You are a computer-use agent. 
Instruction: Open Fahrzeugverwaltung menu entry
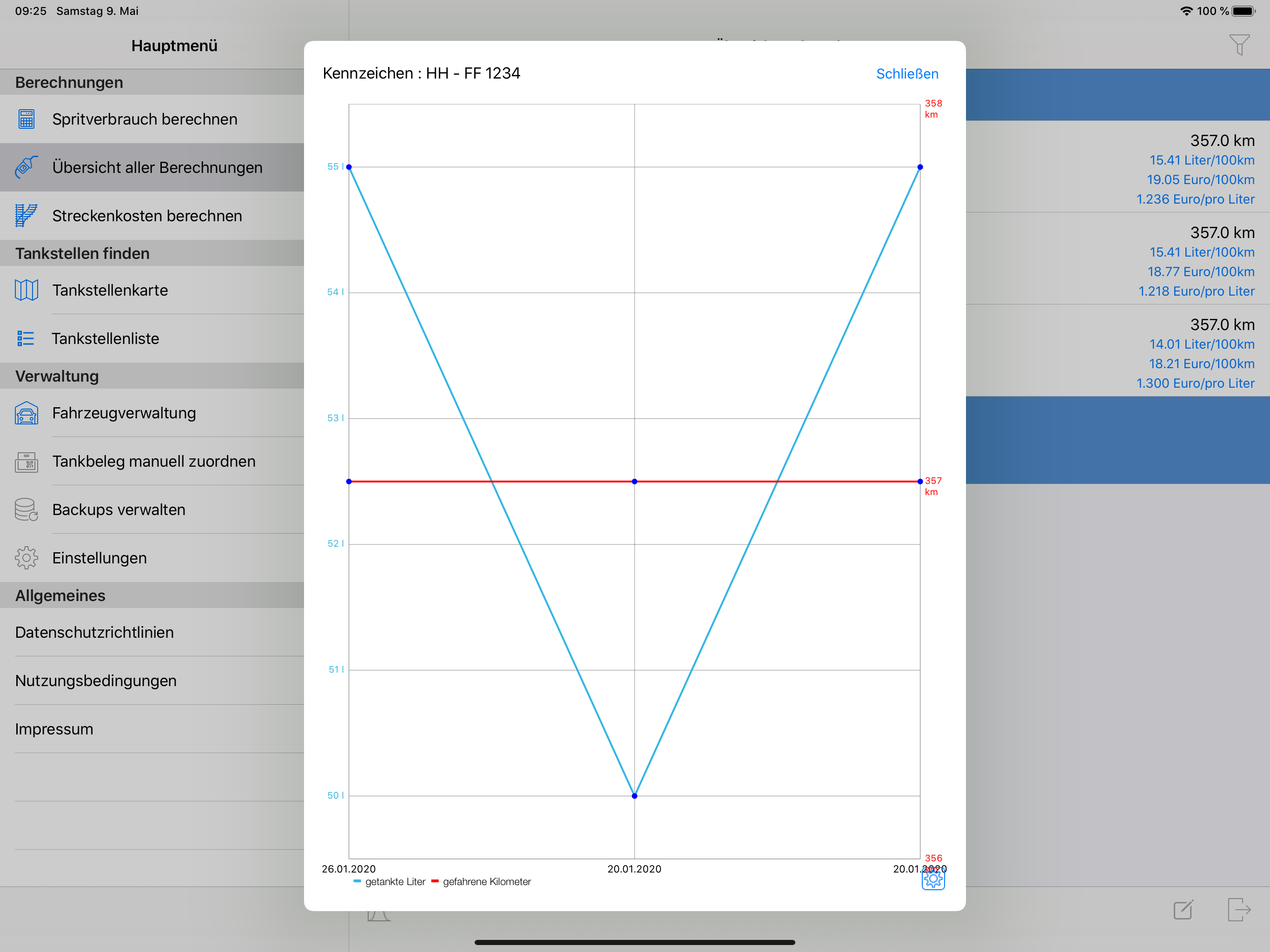pos(152,413)
